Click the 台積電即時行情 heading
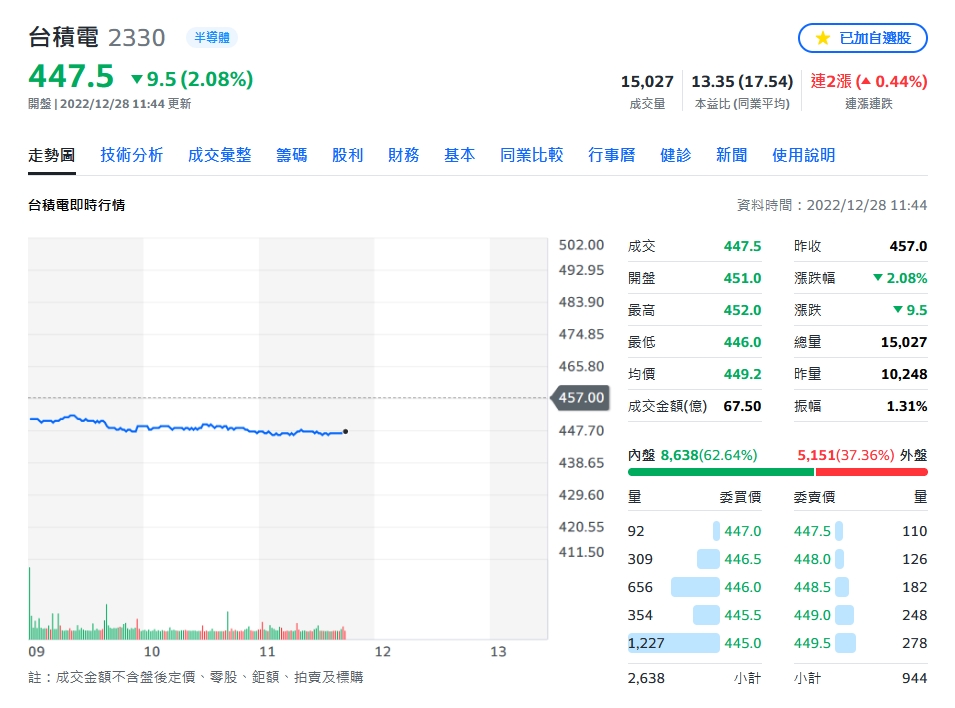Screen dimensions: 955x708 pyautogui.click(x=77, y=205)
